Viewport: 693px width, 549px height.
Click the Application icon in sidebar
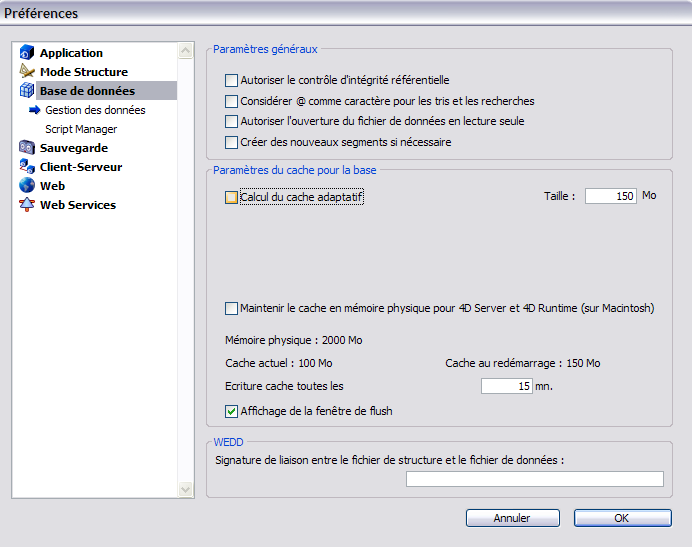tap(27, 53)
